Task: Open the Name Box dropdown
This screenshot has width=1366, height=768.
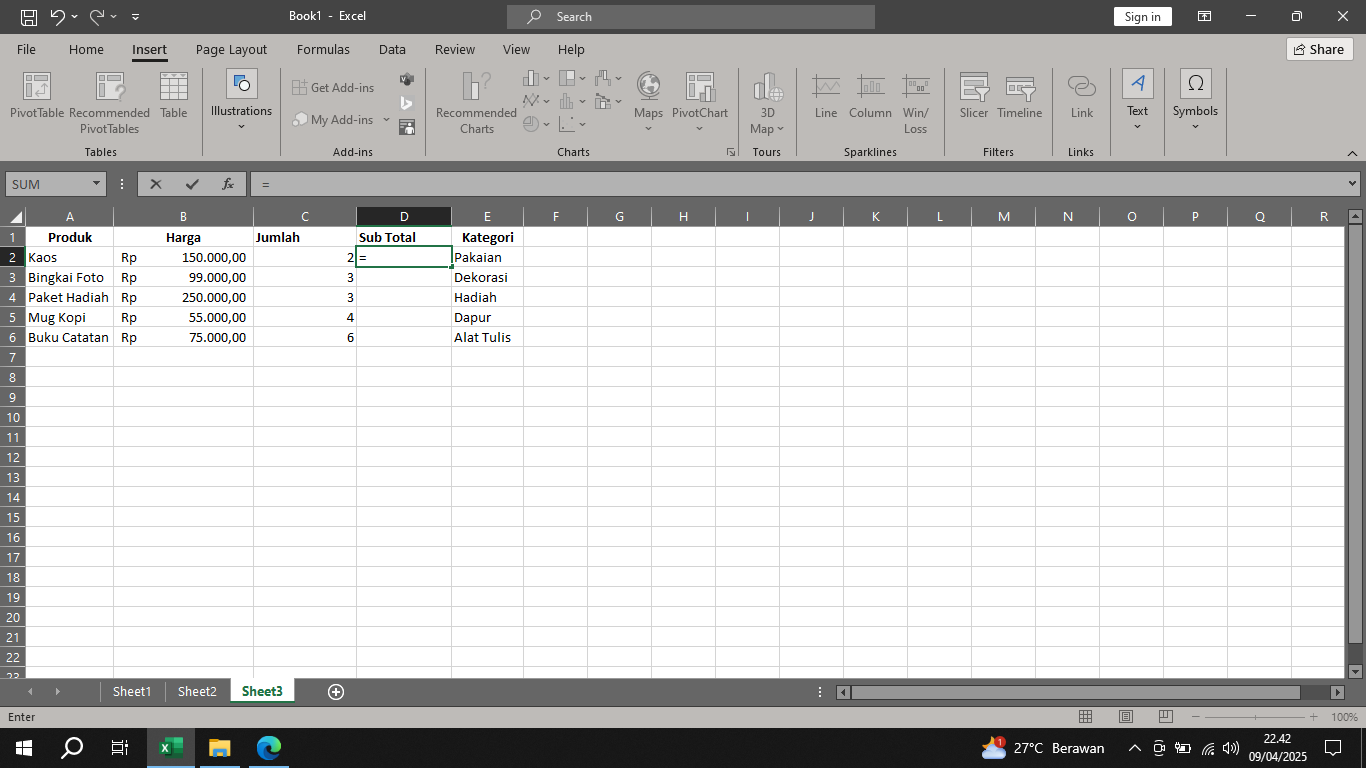Action: coord(93,183)
